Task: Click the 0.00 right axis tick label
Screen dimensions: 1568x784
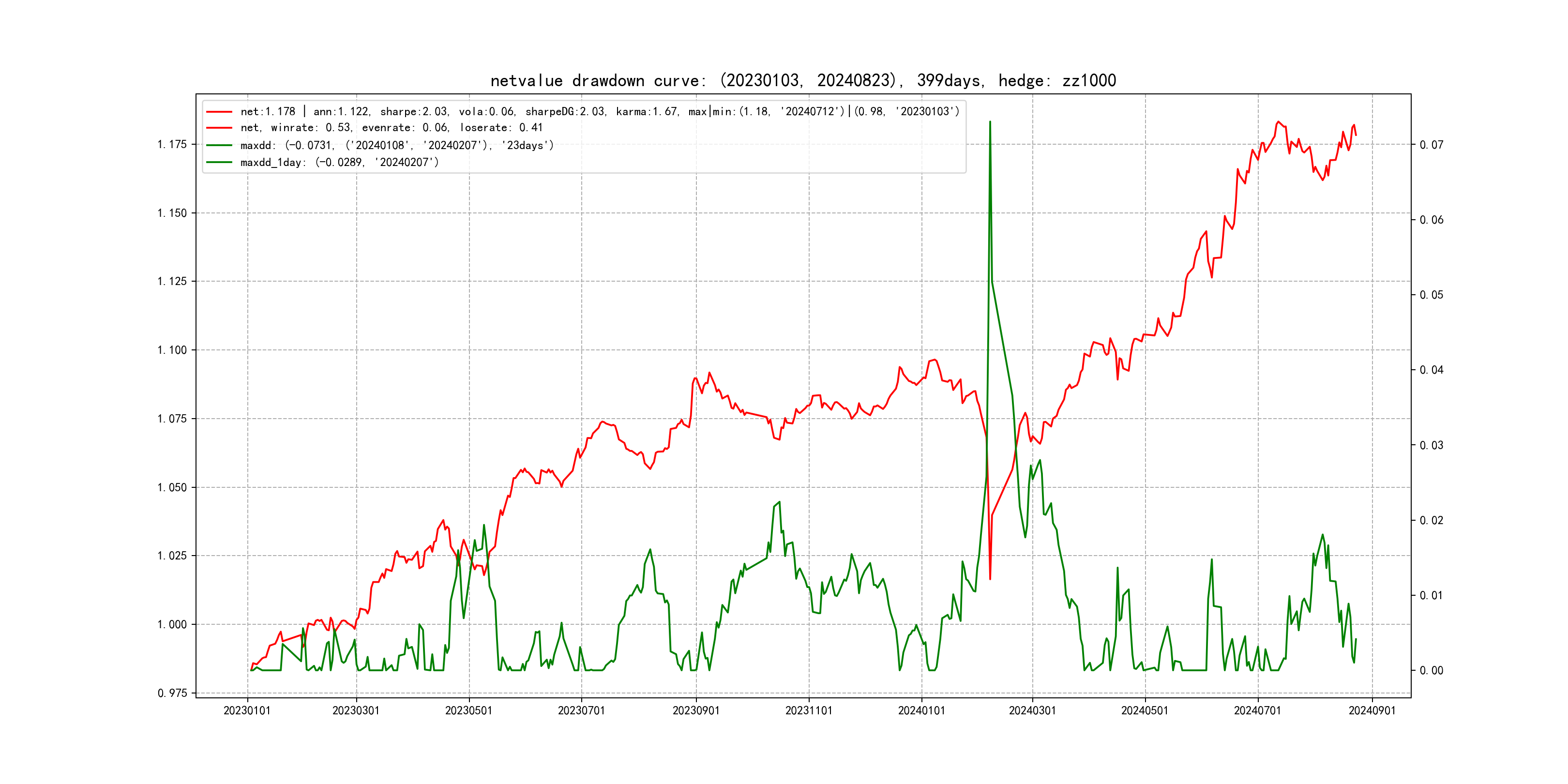Action: (x=1431, y=671)
